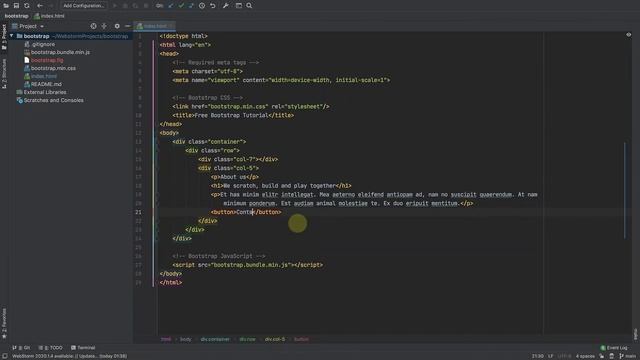Screen dimensions: 640x360
Task: Open the Add Configuration dropdown
Action: 84,6
